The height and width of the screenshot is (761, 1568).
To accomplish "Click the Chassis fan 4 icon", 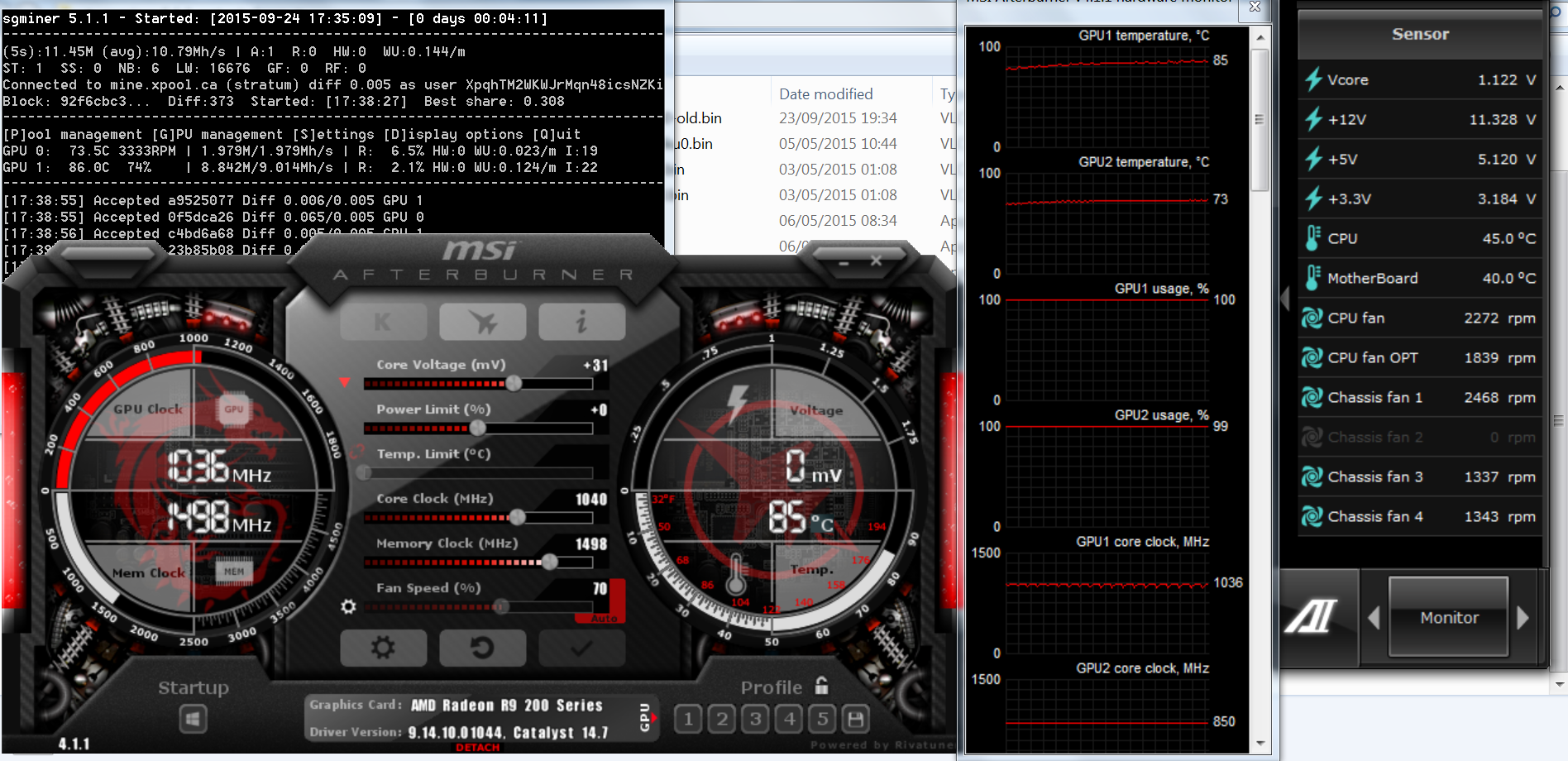I will point(1312,516).
